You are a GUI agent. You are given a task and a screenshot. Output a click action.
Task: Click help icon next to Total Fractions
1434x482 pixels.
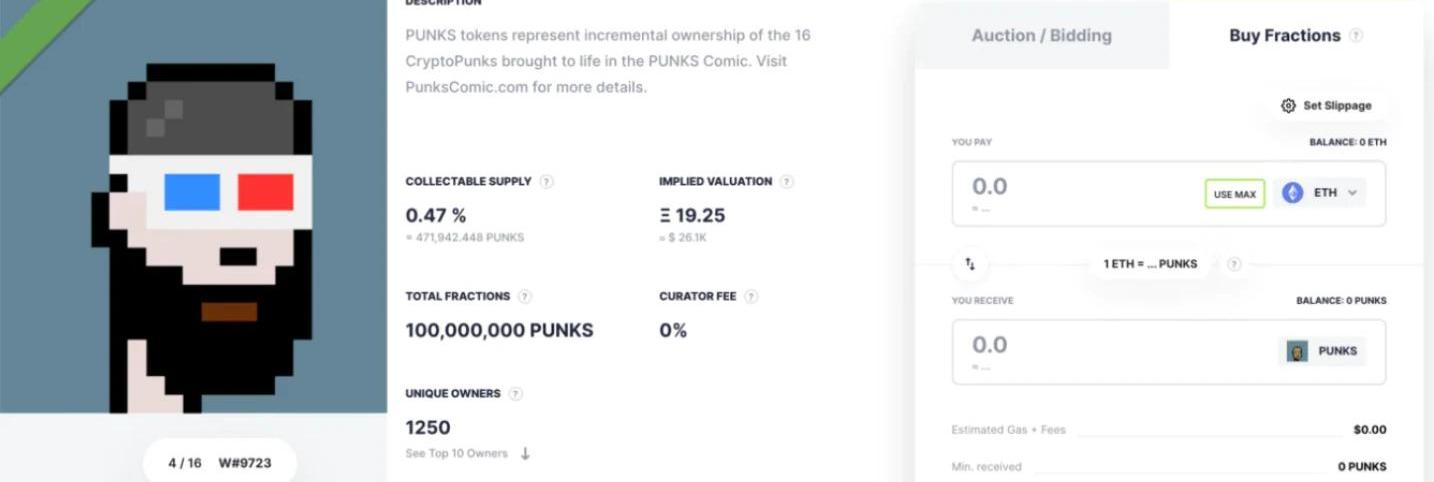click(525, 297)
